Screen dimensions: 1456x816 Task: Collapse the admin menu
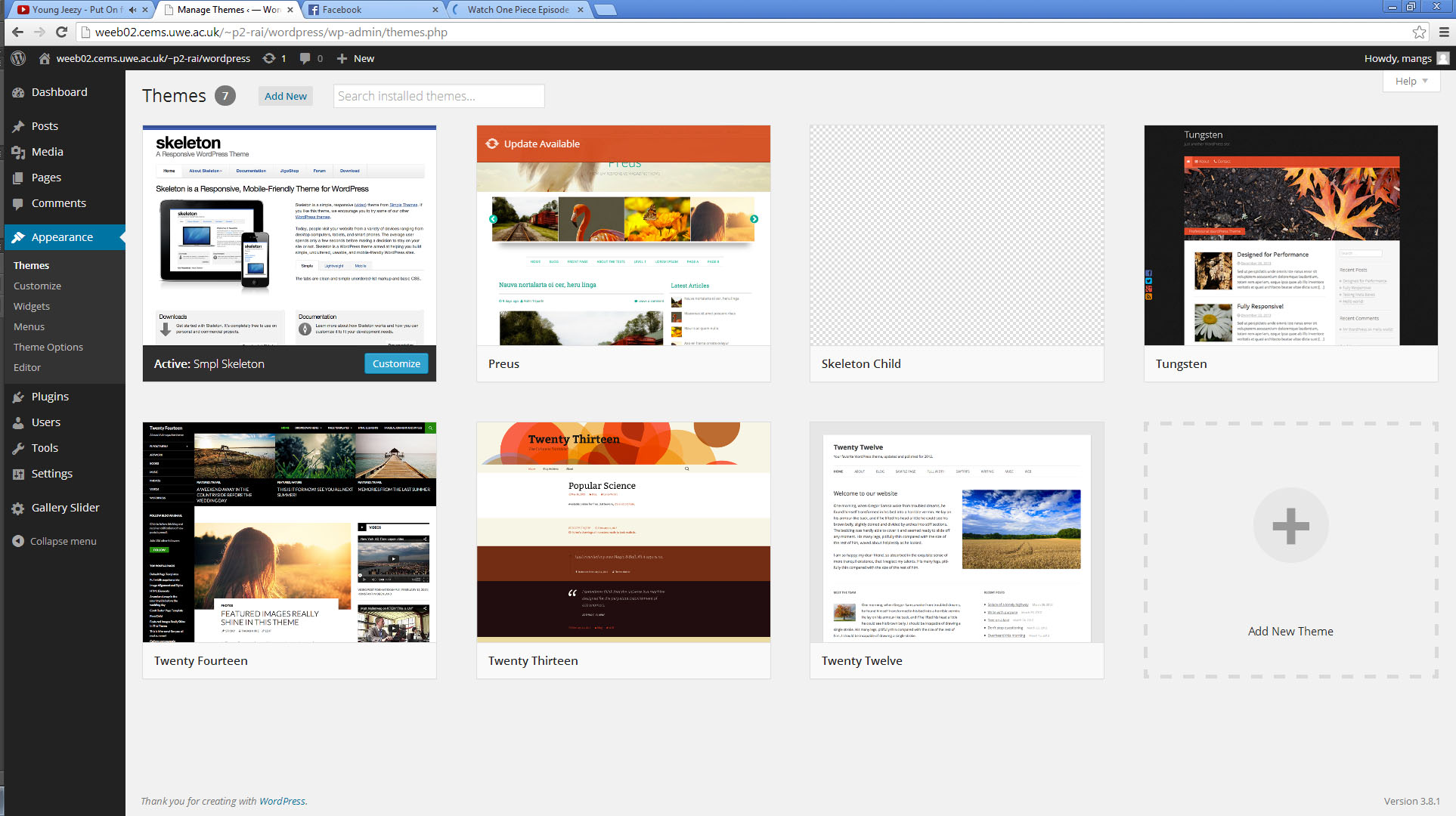63,541
